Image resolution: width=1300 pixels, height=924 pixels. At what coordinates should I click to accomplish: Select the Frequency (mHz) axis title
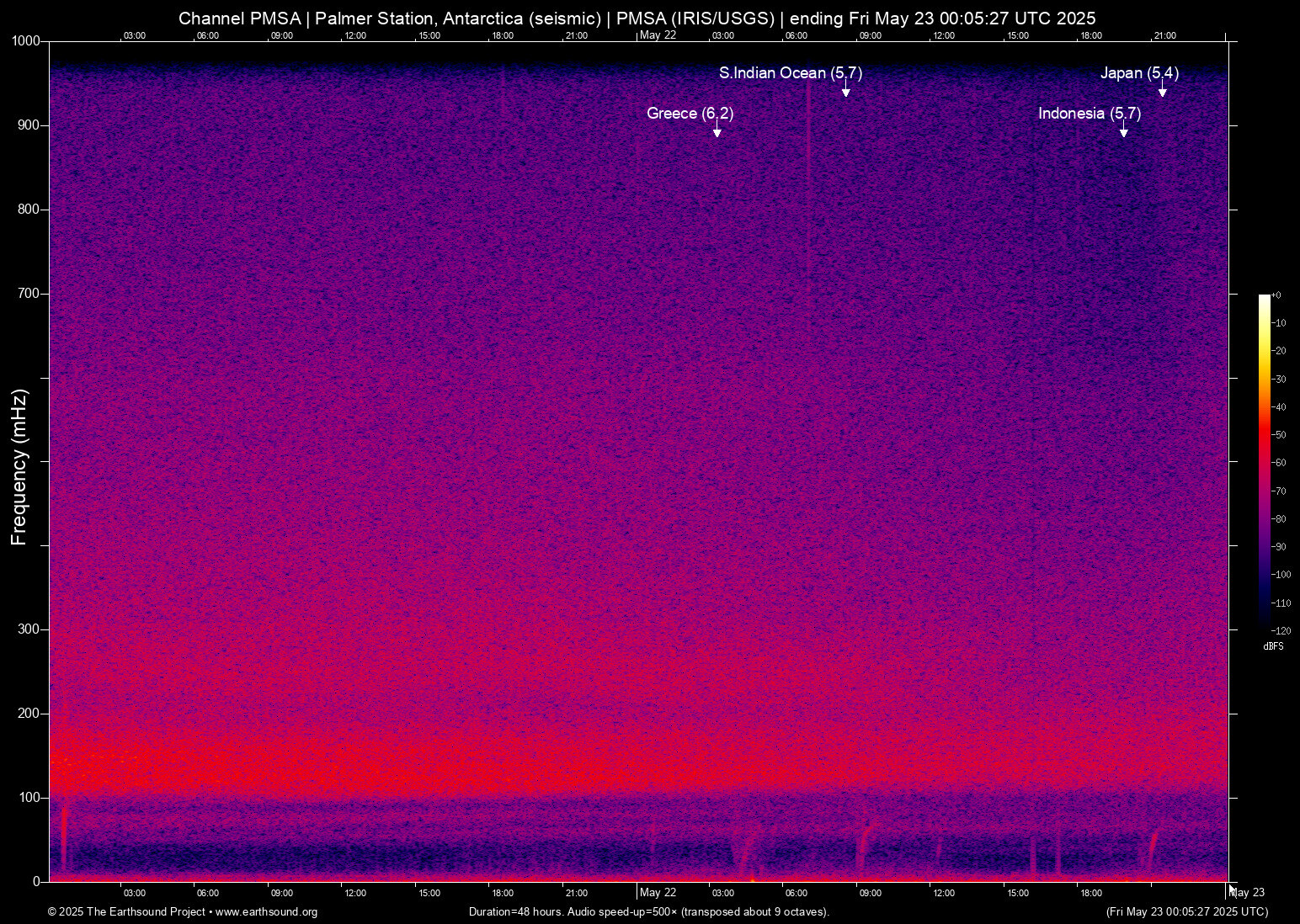point(19,467)
